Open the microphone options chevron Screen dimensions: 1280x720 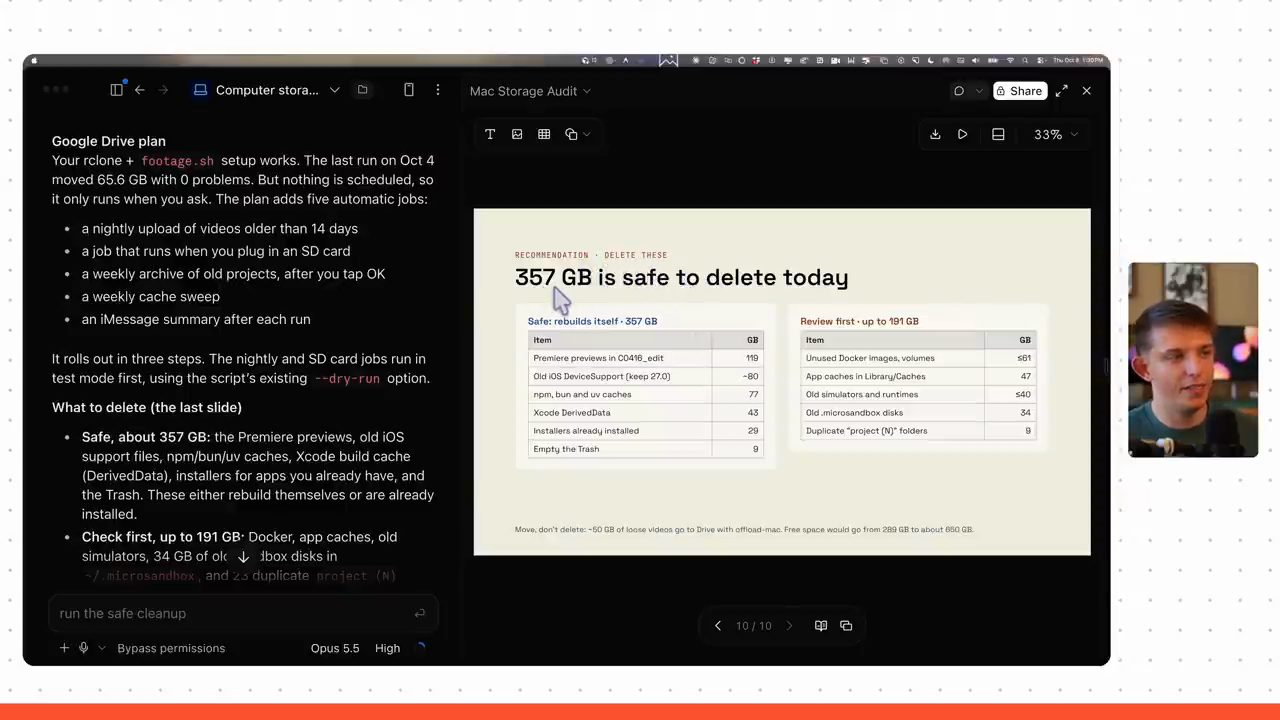101,648
